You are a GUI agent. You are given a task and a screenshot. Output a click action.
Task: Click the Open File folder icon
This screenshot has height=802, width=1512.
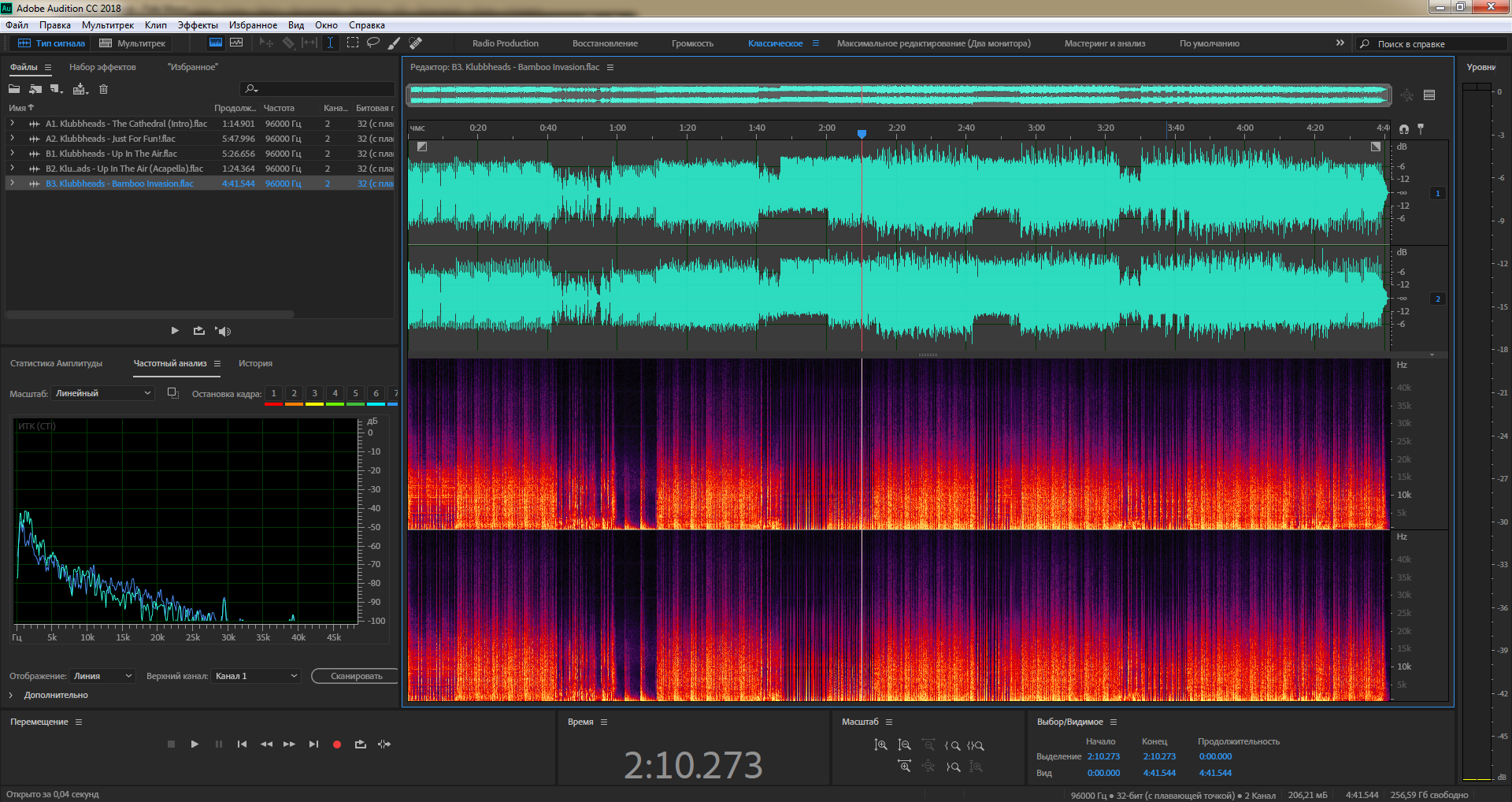[14, 89]
